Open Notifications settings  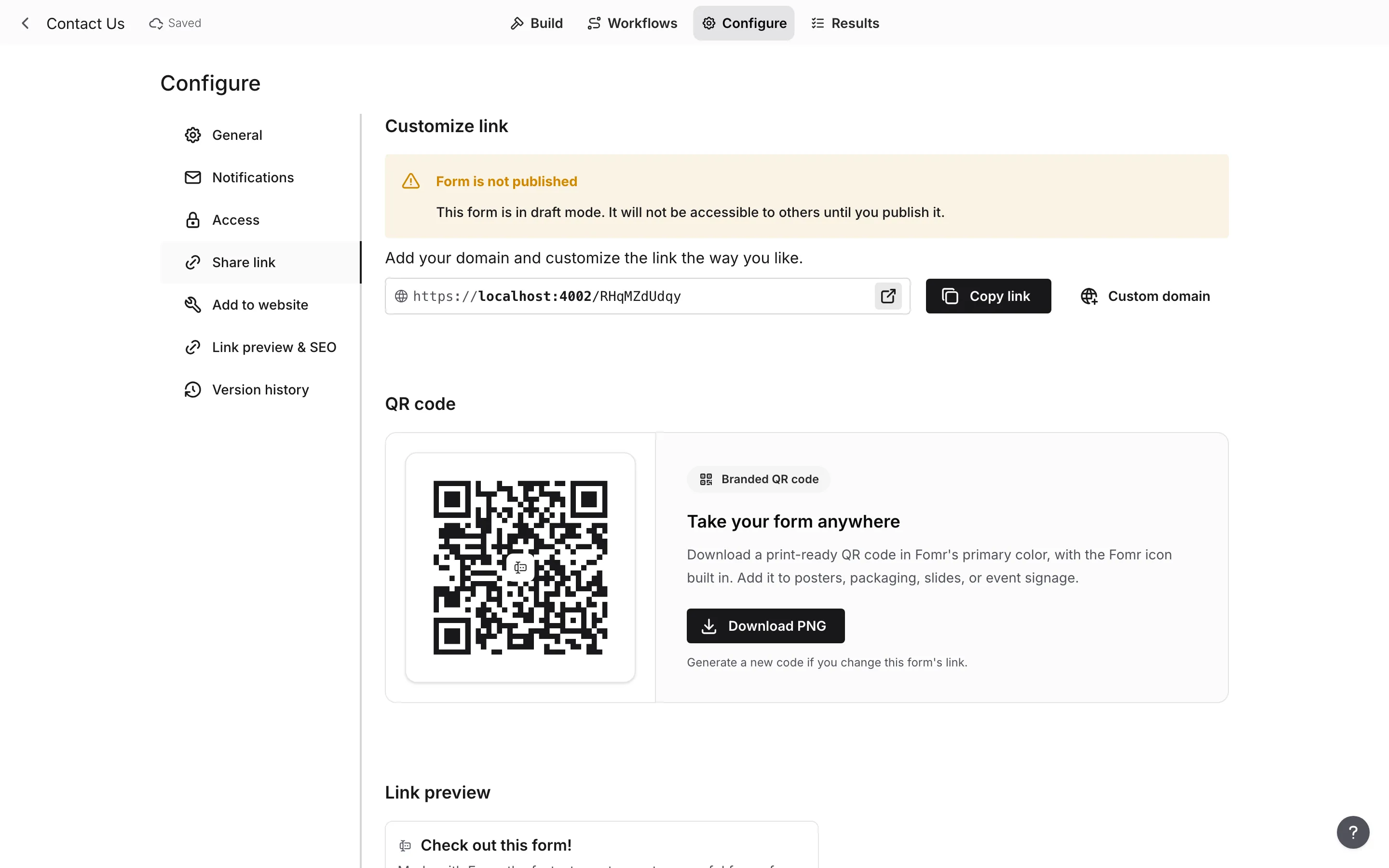(x=260, y=177)
